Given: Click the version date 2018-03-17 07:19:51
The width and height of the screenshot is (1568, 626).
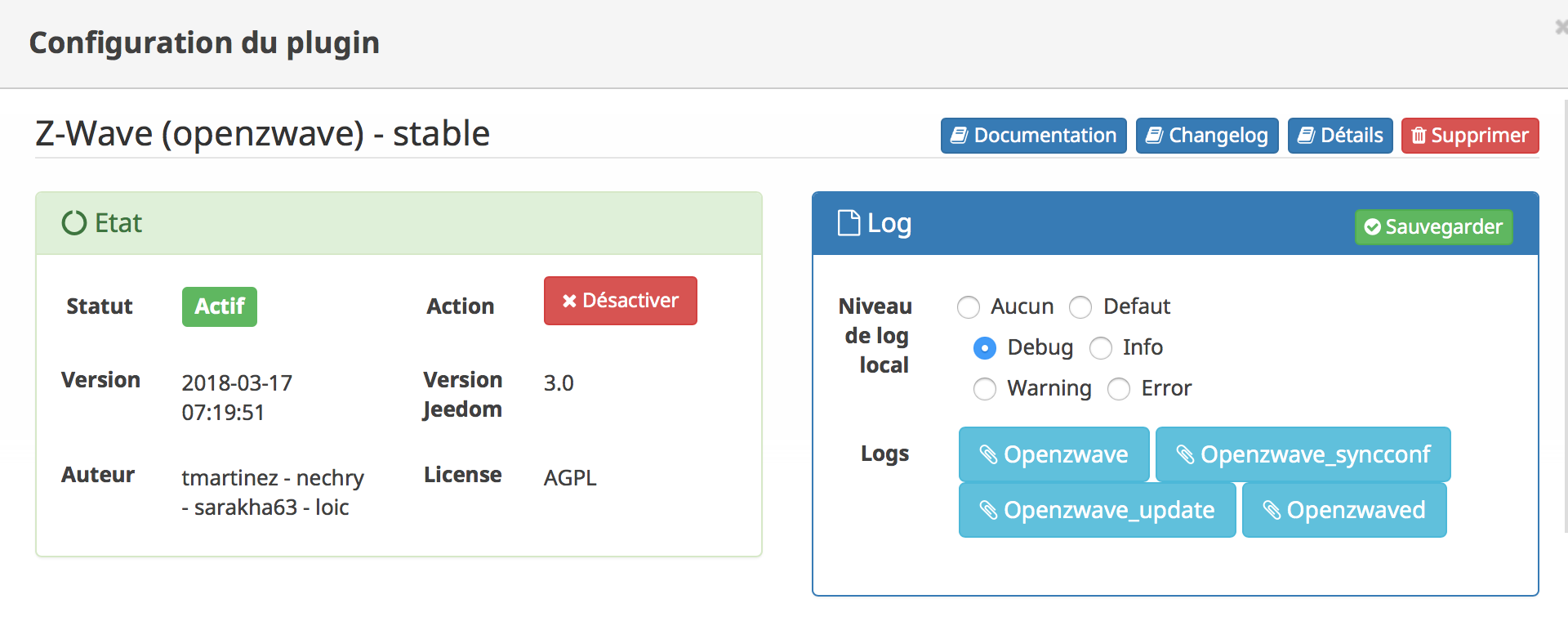Looking at the screenshot, I should coord(237,397).
